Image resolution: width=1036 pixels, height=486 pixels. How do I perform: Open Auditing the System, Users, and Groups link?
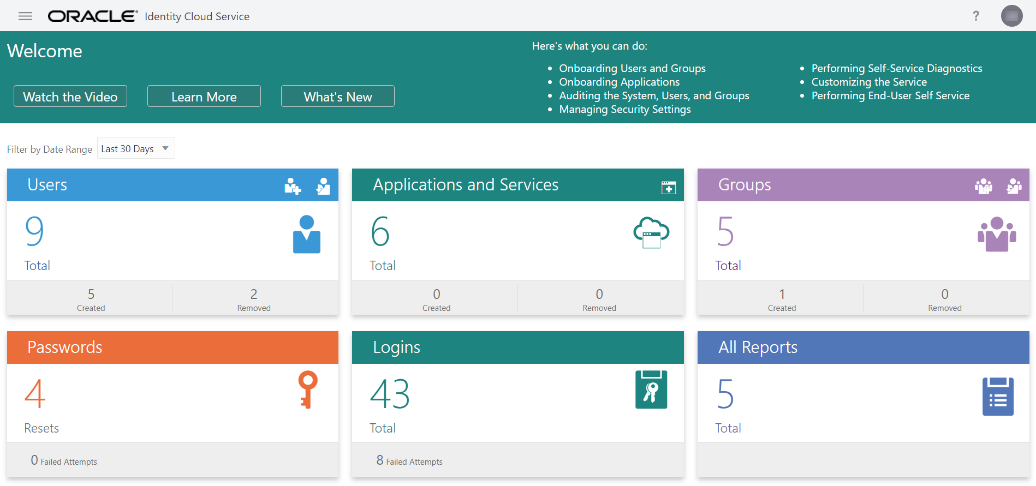point(654,96)
